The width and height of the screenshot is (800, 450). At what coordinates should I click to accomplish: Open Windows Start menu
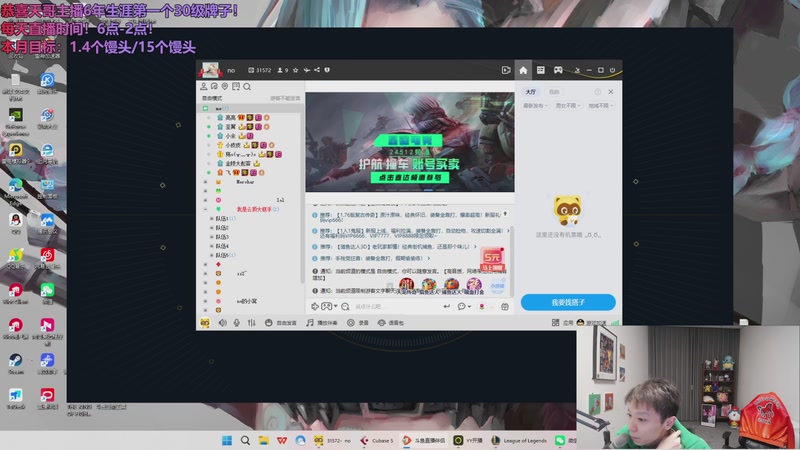[227, 440]
